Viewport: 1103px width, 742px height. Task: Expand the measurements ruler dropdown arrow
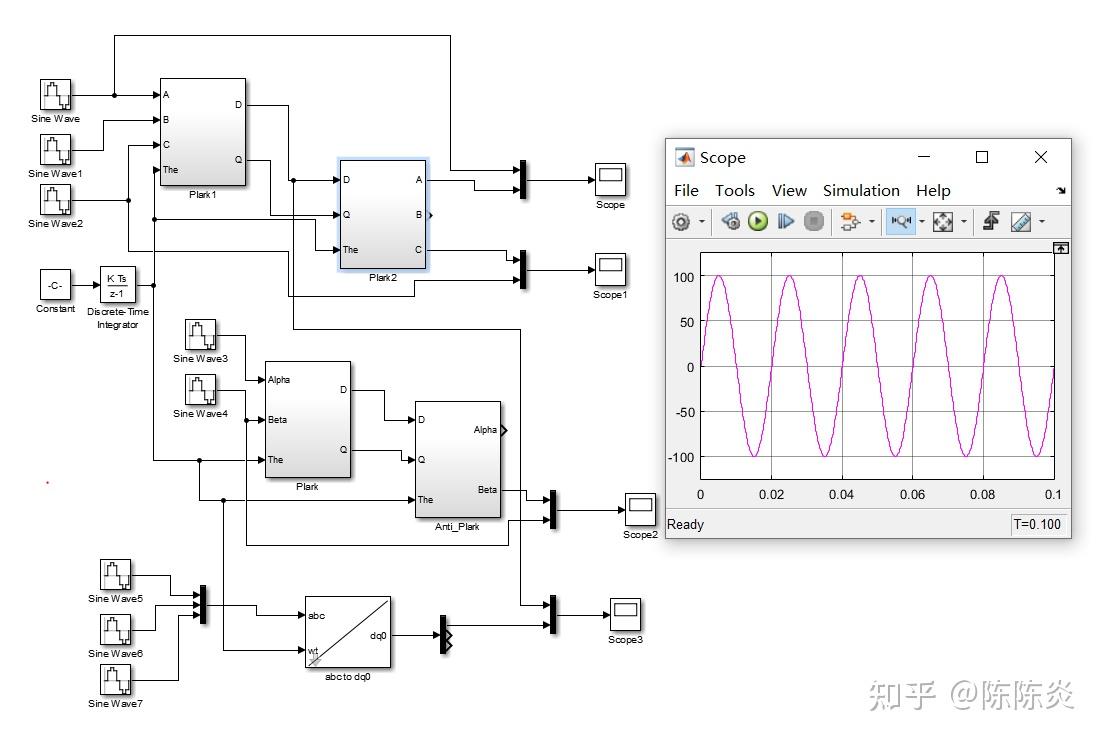click(x=1042, y=222)
